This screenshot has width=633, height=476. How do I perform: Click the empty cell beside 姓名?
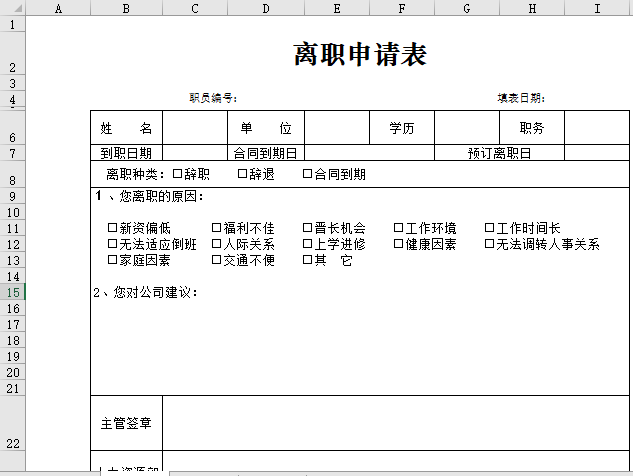click(194, 128)
